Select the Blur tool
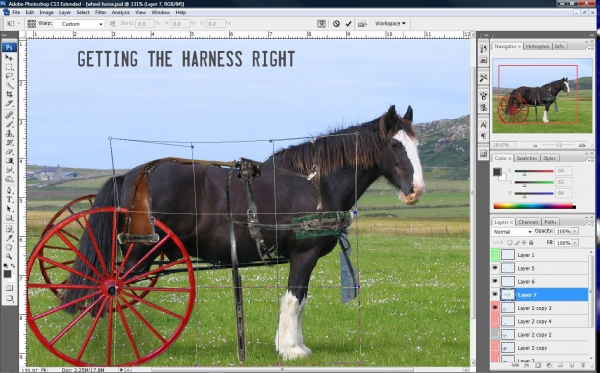Screen dimensions: 600x373 click(9, 170)
